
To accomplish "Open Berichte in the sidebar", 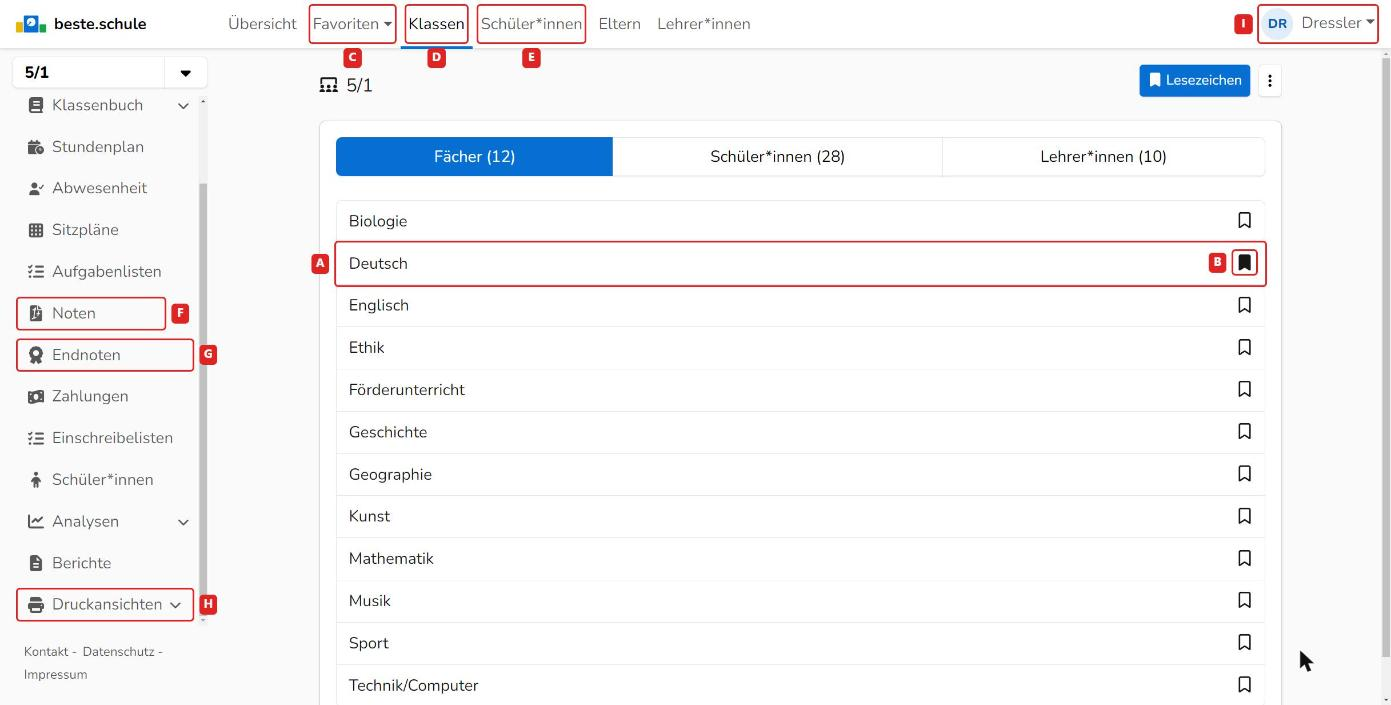I will pos(81,563).
